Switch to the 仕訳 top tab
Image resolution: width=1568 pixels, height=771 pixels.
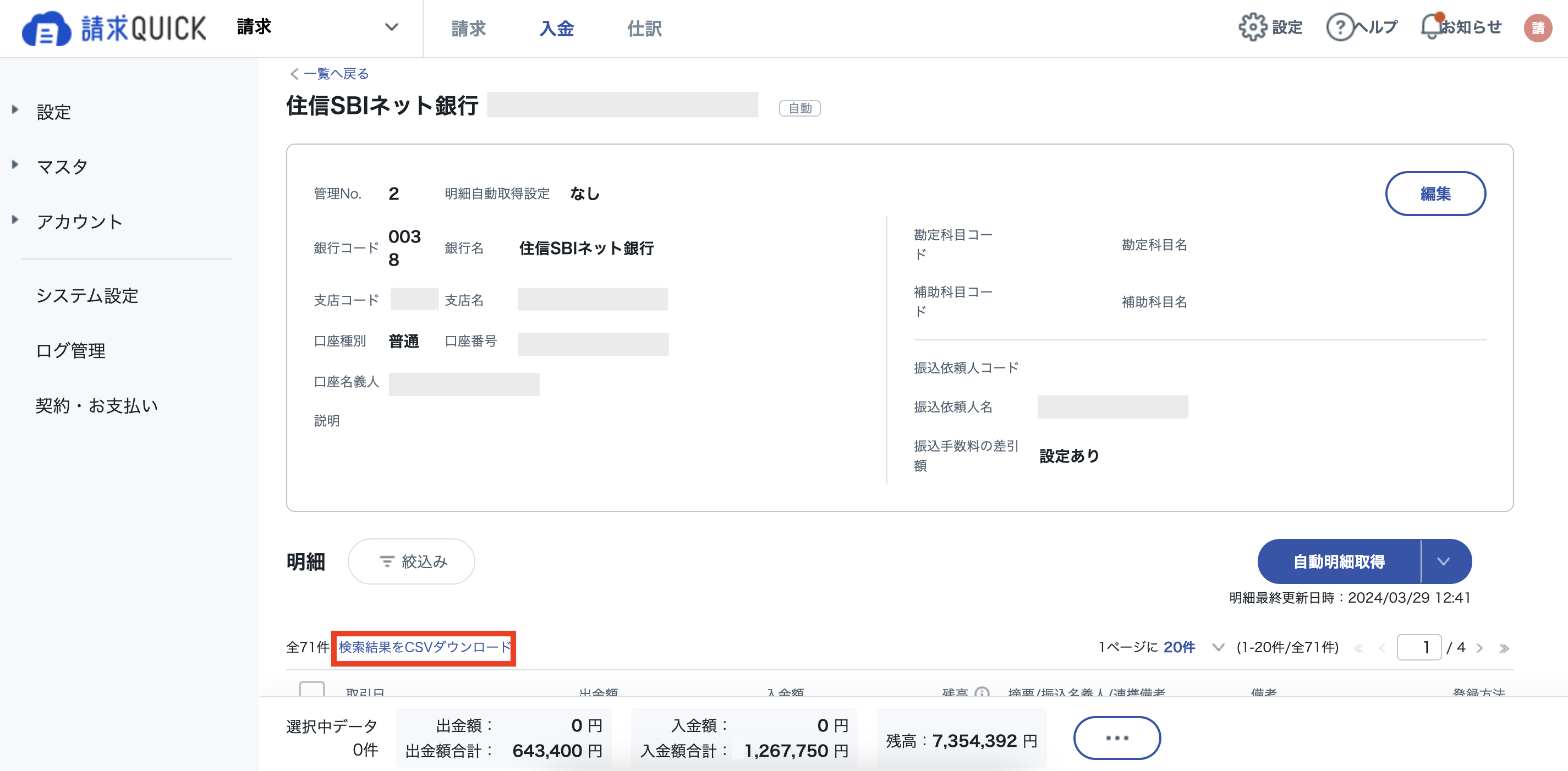[645, 28]
